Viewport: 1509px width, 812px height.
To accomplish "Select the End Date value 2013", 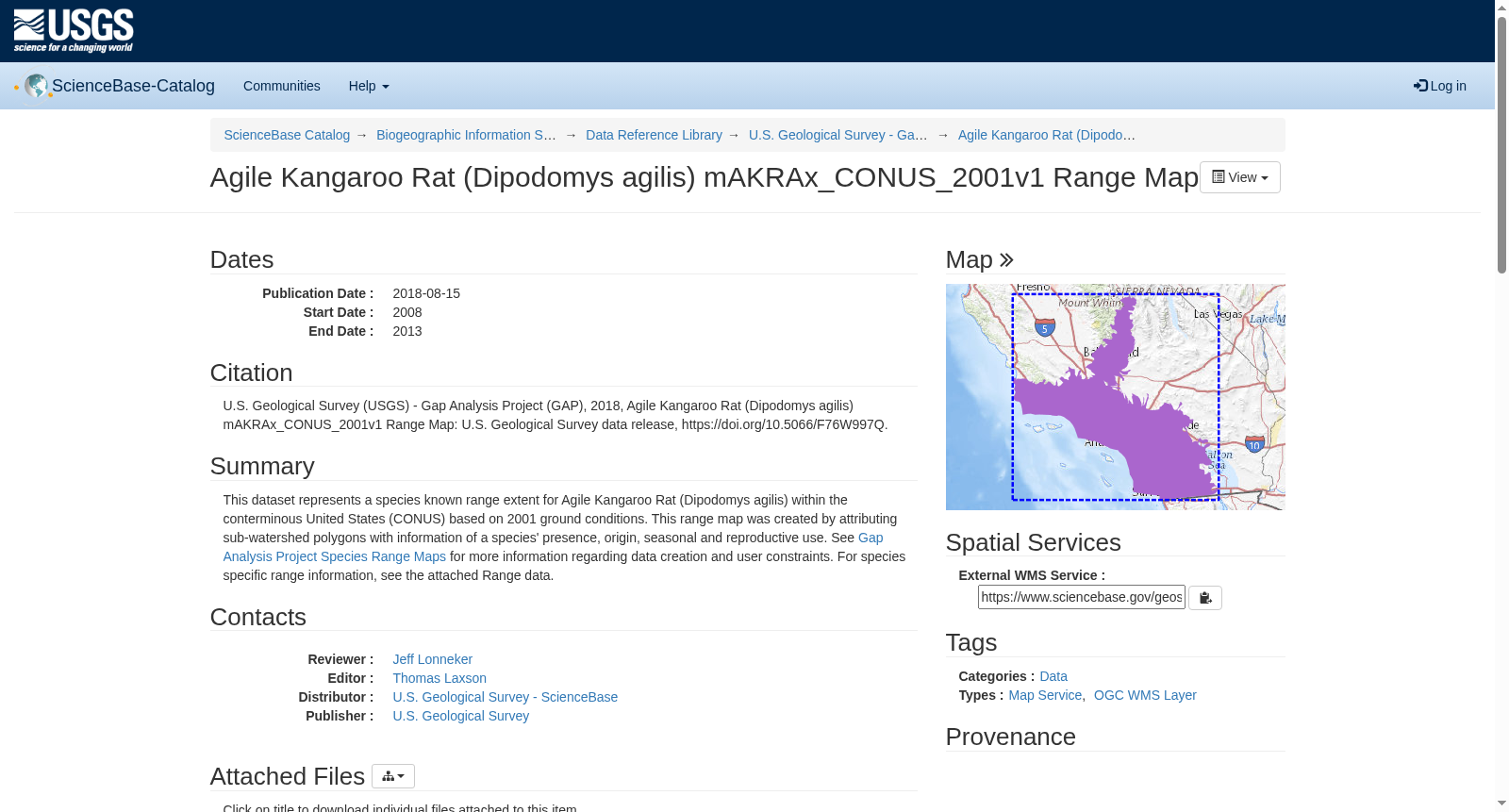I will click(x=407, y=331).
